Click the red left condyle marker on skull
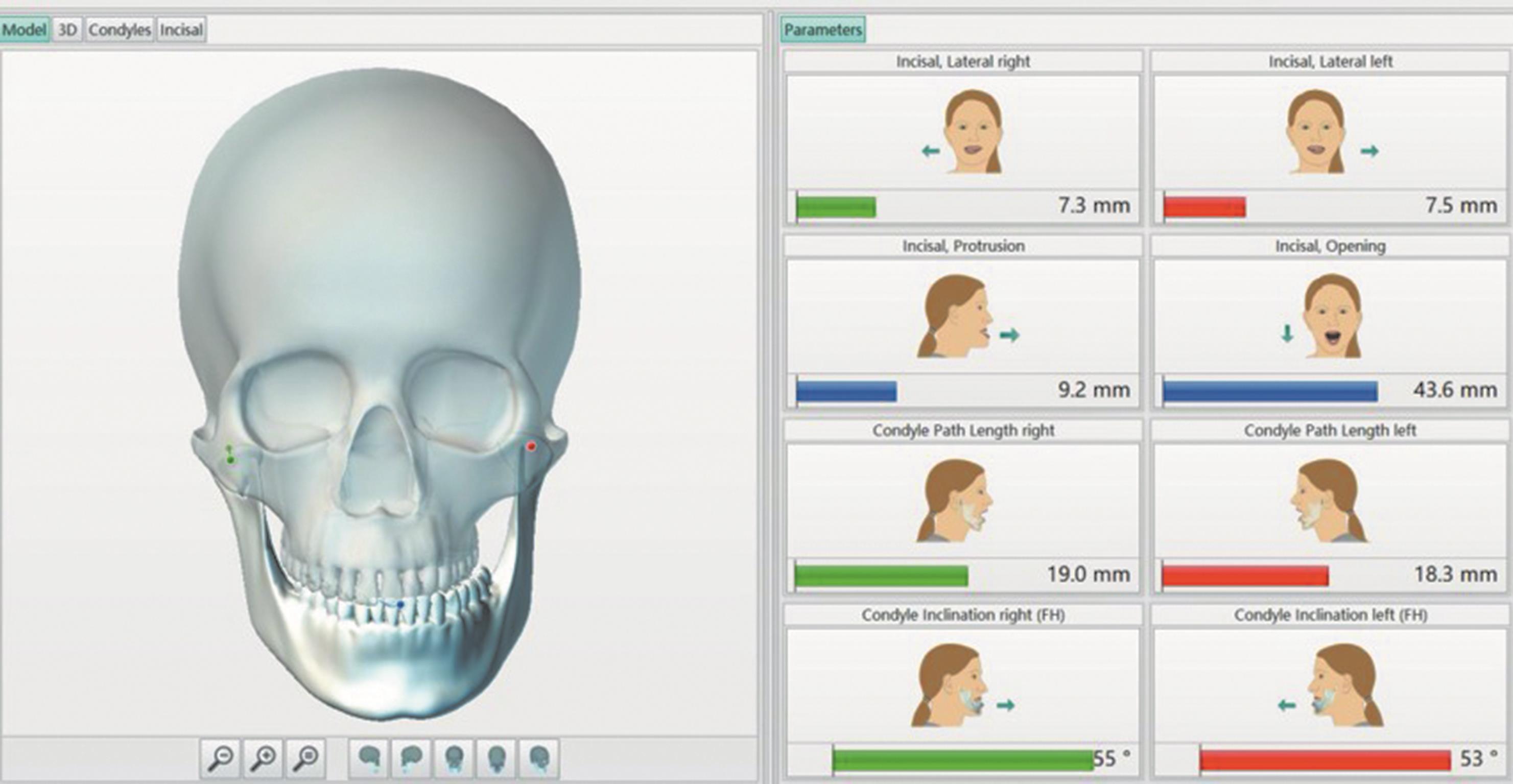1513x784 pixels. [x=531, y=447]
